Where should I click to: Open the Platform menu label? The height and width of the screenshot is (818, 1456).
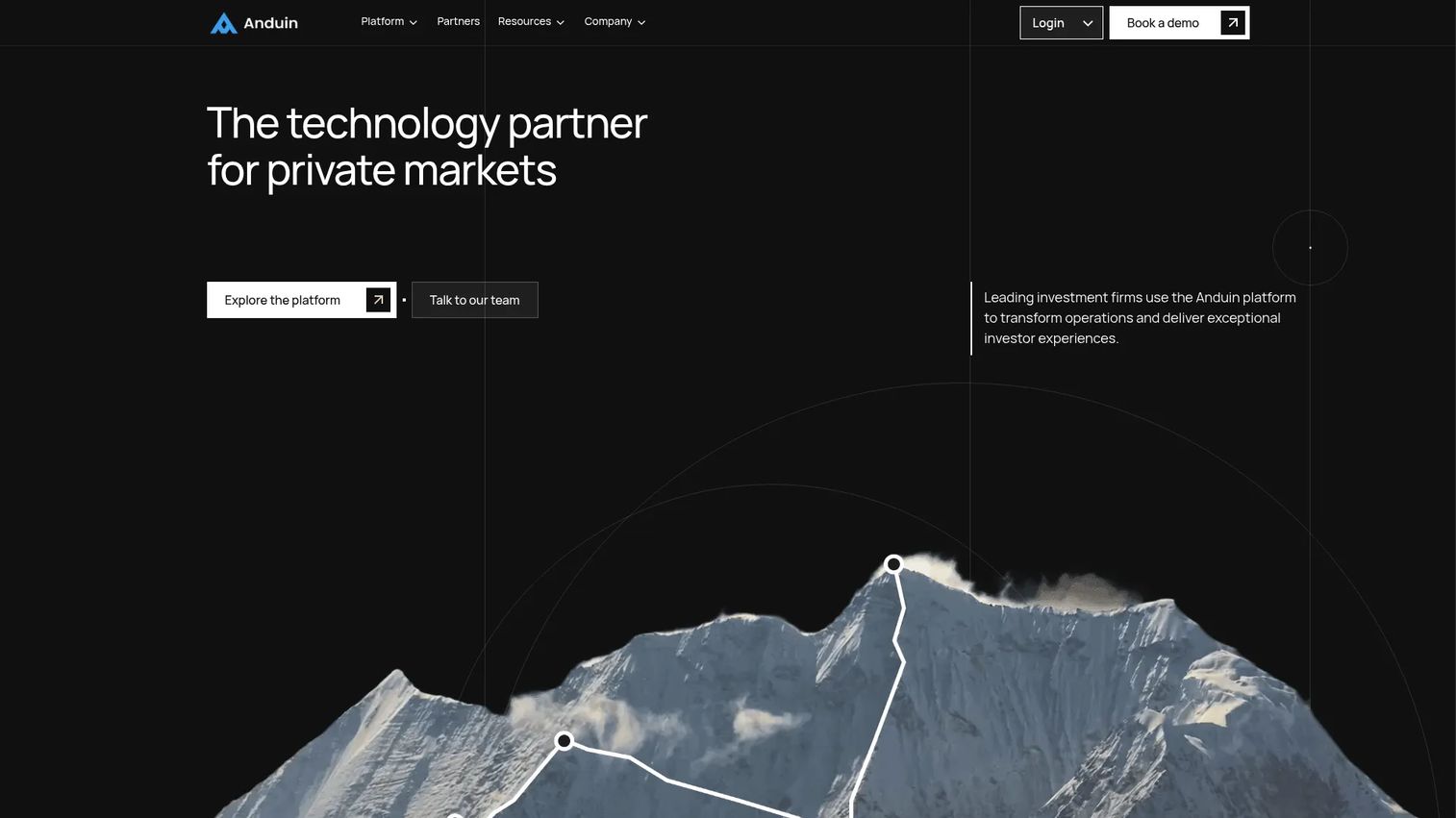point(382,21)
